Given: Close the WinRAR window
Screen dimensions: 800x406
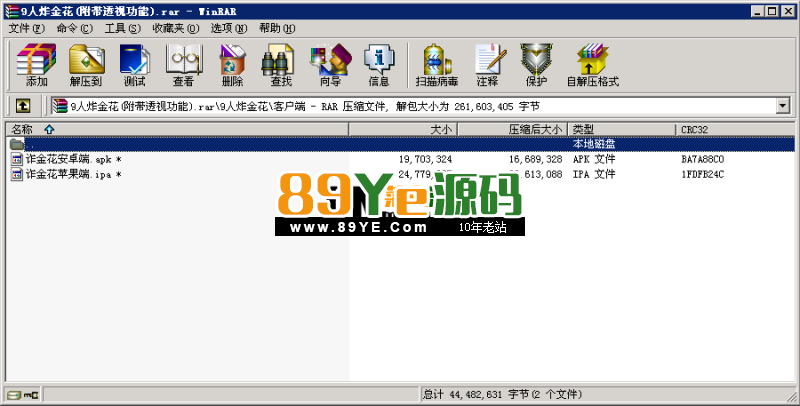Looking at the screenshot, I should [x=788, y=11].
